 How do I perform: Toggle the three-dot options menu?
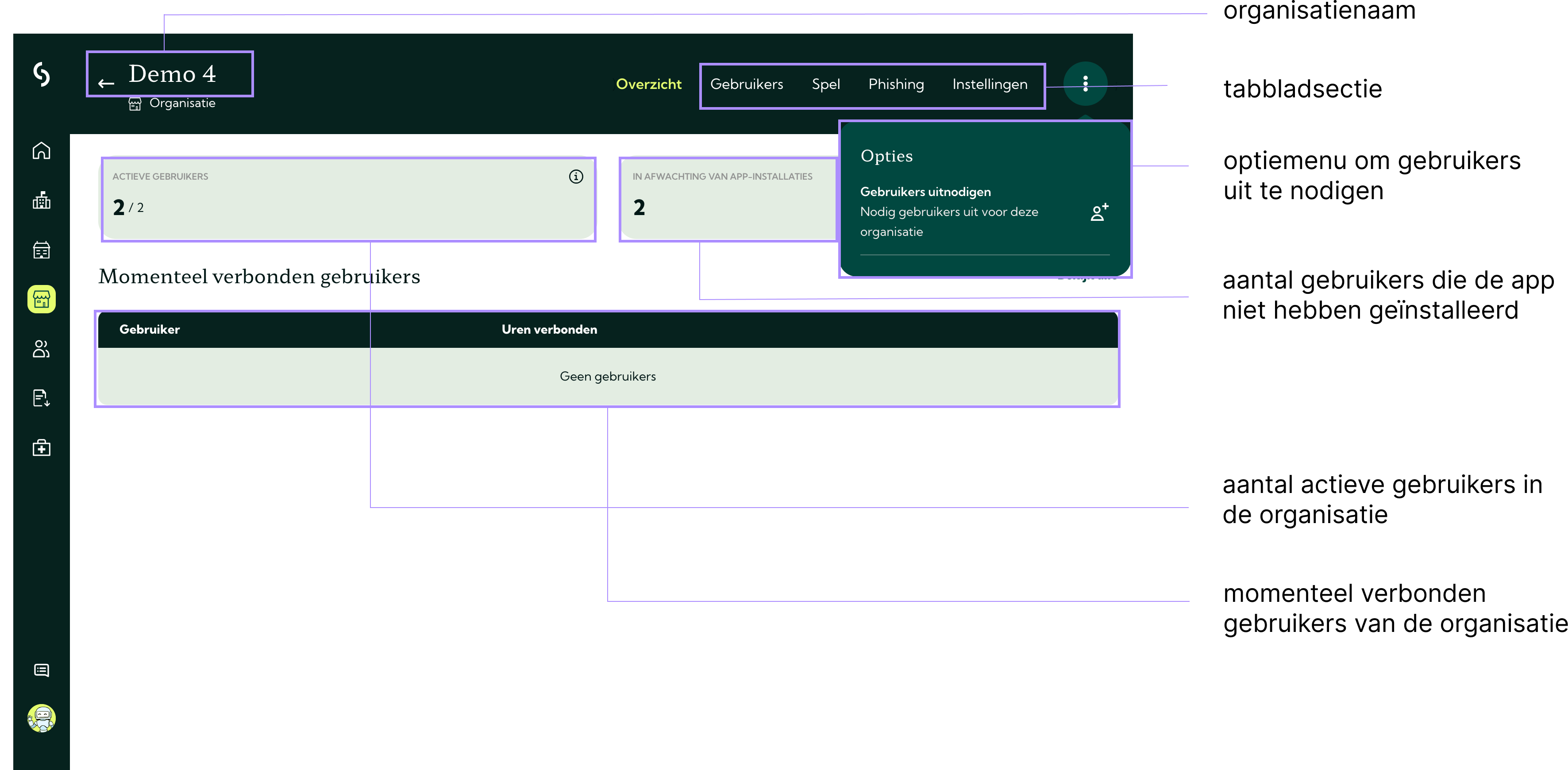[1085, 83]
